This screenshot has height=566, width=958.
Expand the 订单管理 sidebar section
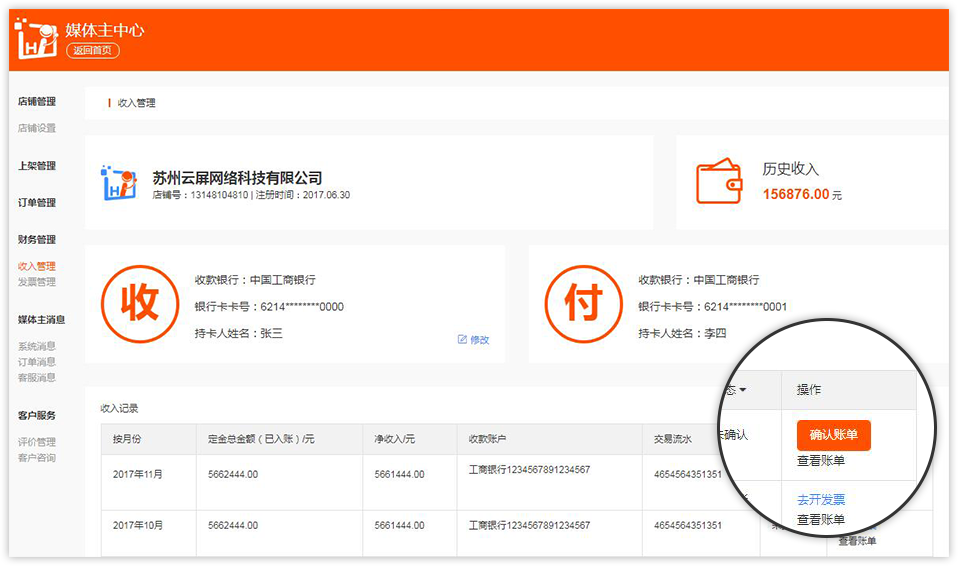pos(37,203)
